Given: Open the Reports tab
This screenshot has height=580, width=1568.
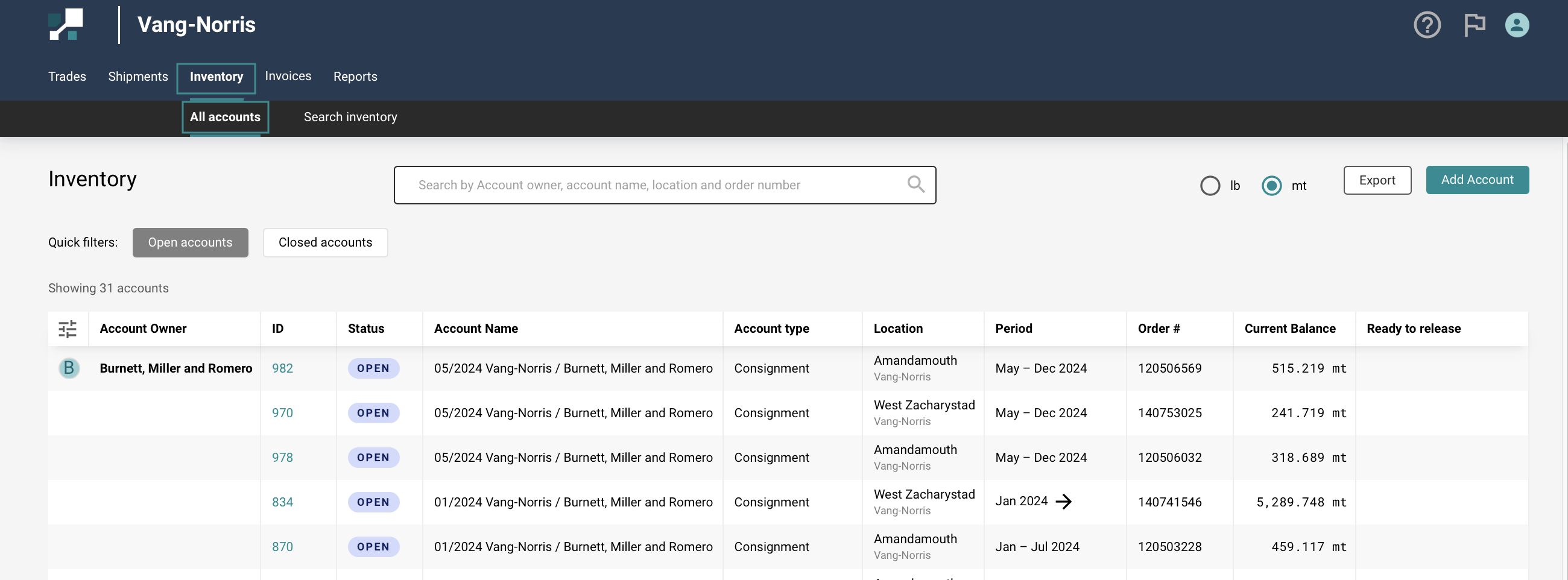Looking at the screenshot, I should pos(355,77).
